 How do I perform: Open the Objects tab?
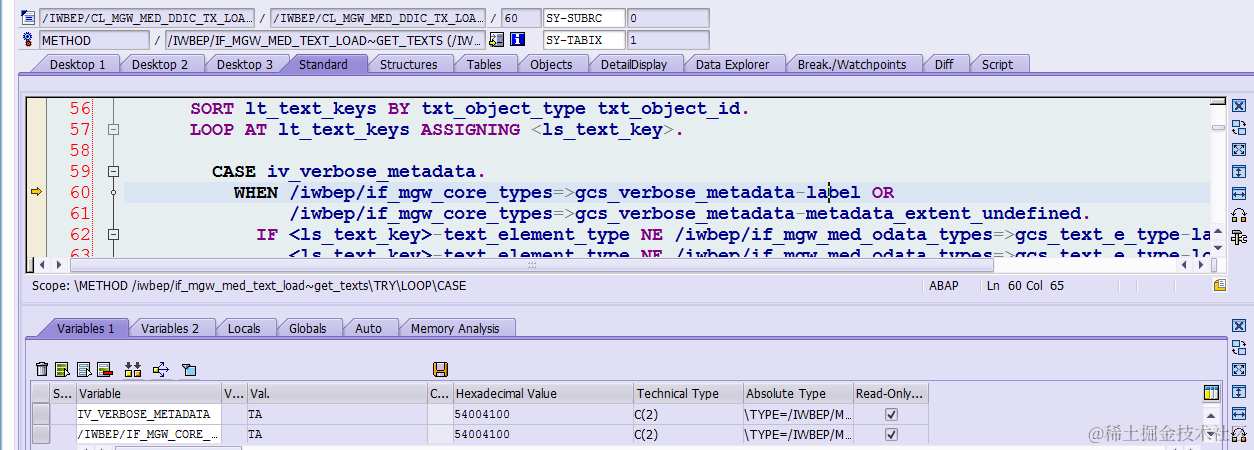551,64
